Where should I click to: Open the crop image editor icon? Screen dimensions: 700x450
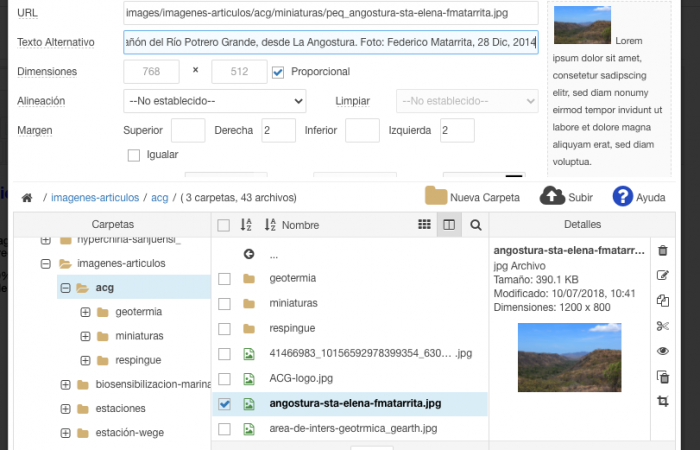click(x=662, y=401)
